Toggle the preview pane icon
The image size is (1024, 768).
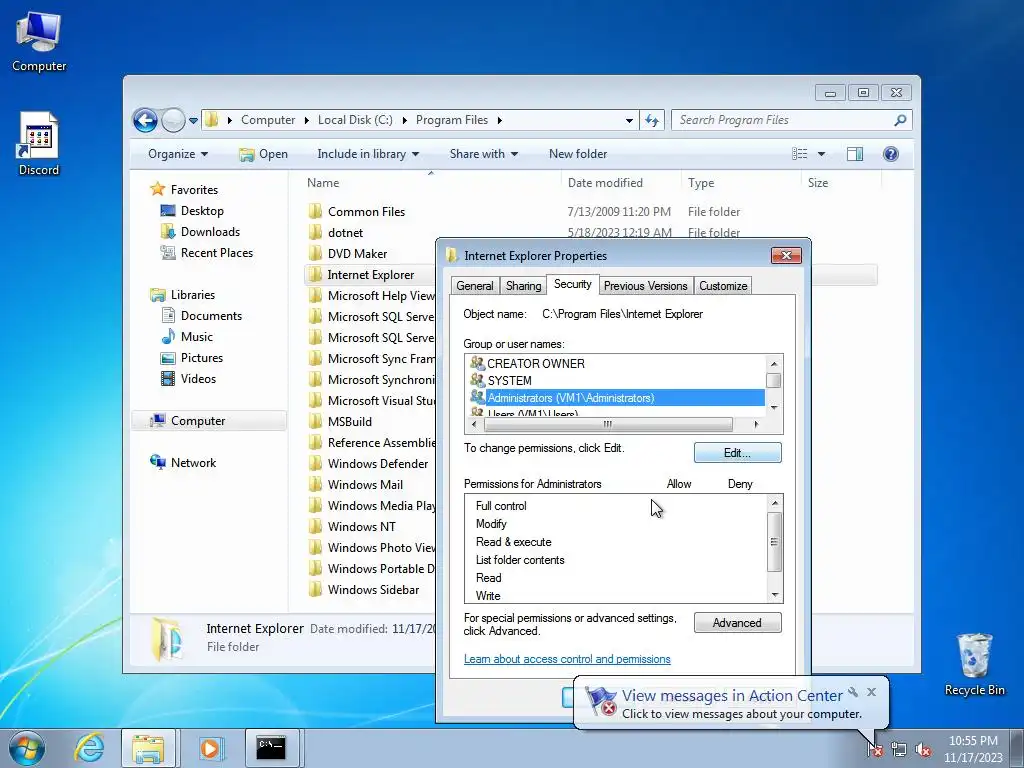[855, 154]
